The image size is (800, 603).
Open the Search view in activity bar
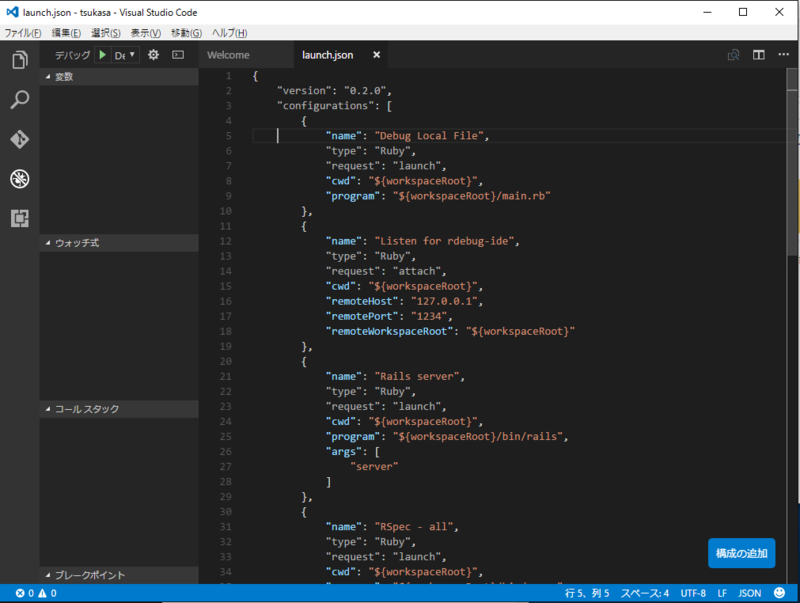[x=20, y=99]
